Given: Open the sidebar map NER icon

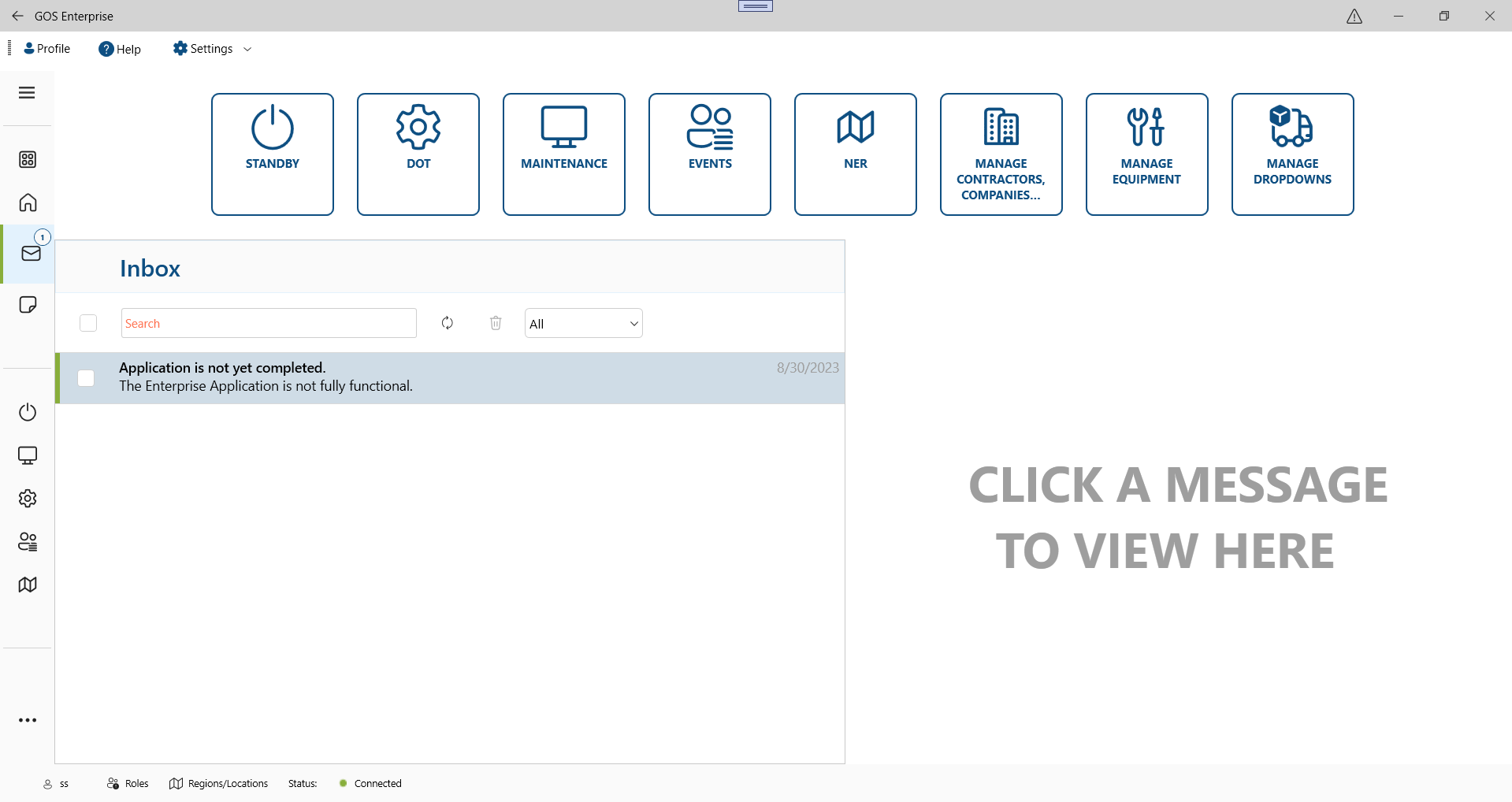Looking at the screenshot, I should pos(28,585).
